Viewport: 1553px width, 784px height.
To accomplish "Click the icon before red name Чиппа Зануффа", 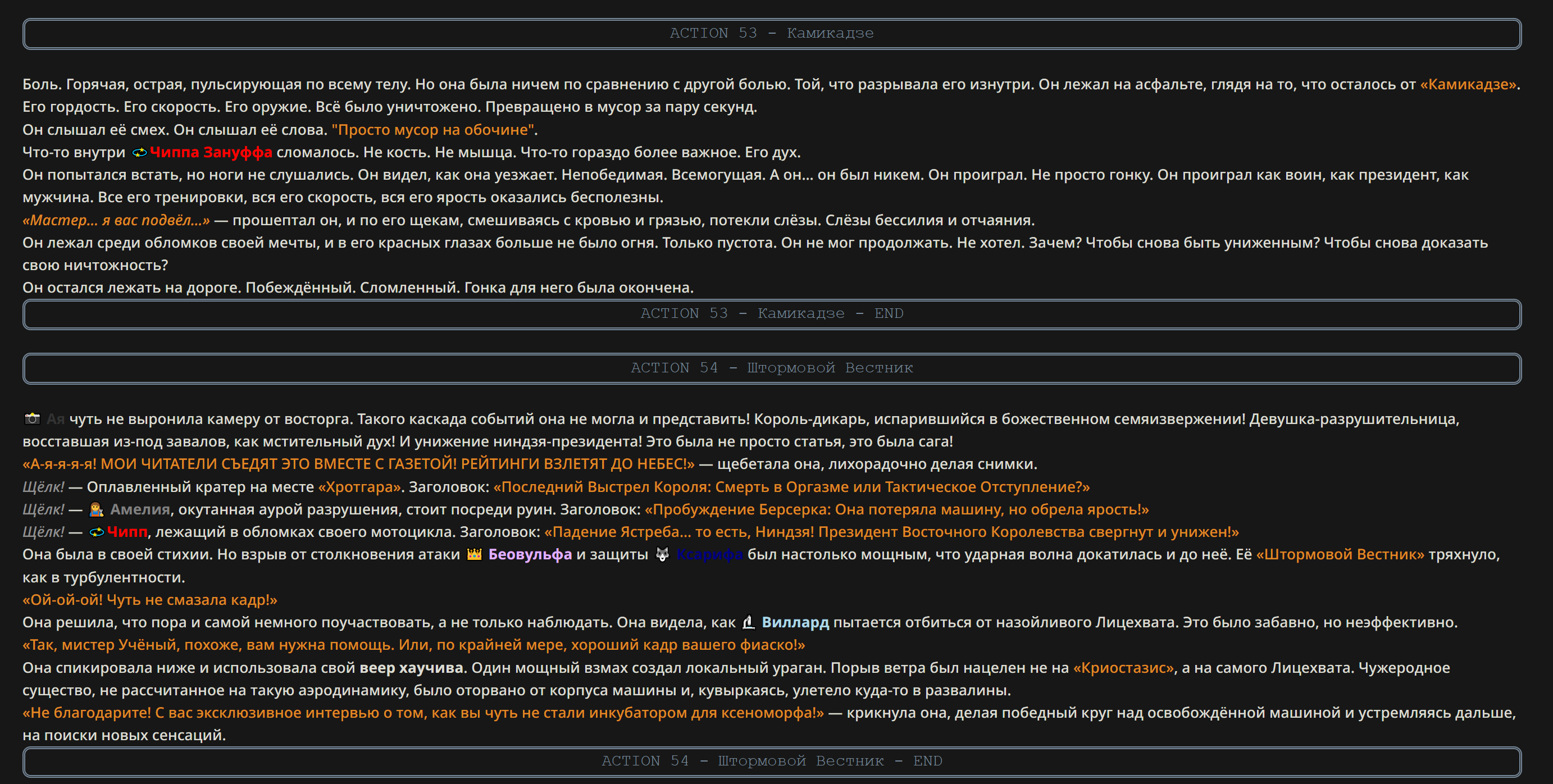I will tap(139, 152).
